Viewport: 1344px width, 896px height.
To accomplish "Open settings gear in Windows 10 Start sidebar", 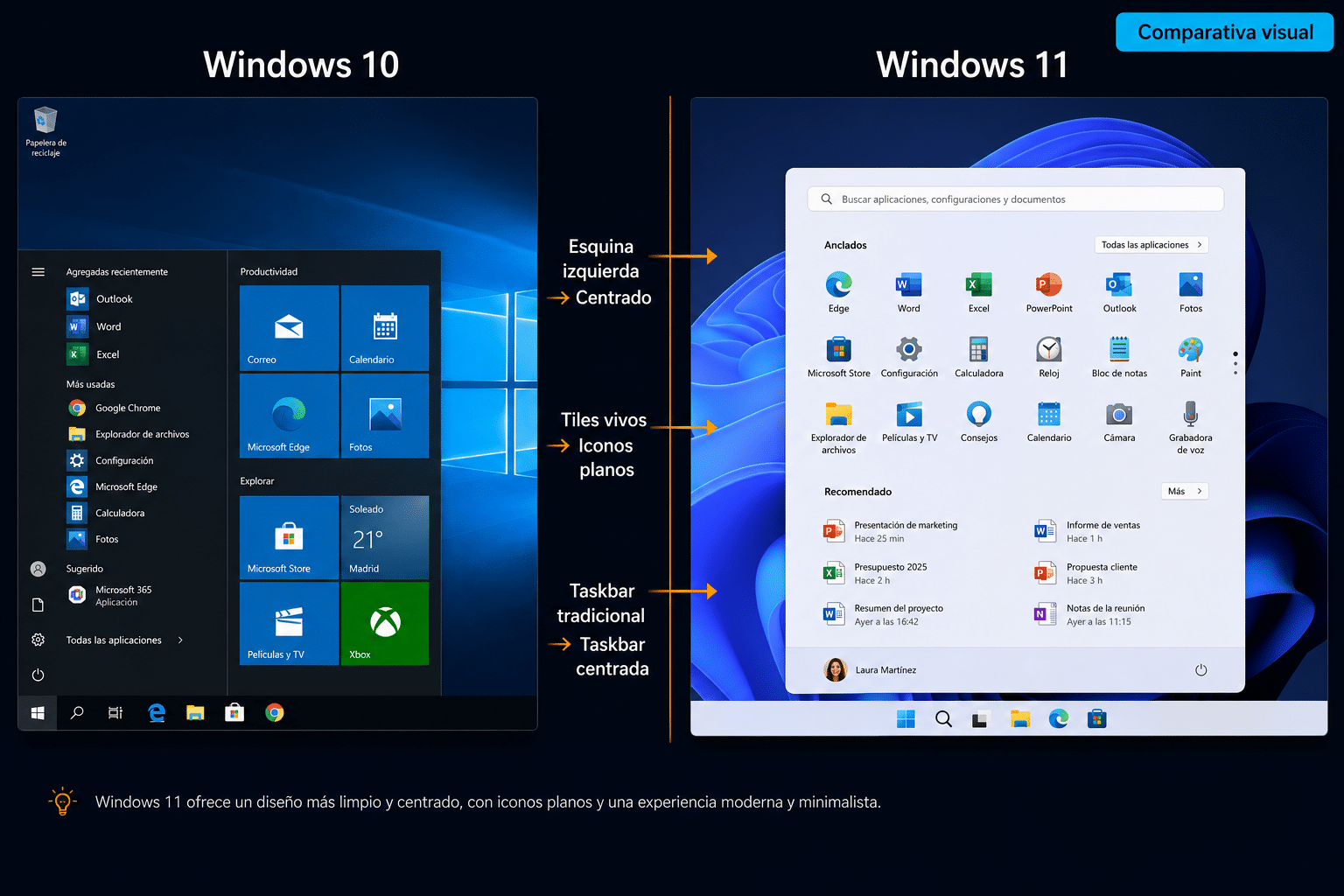I will coord(38,640).
